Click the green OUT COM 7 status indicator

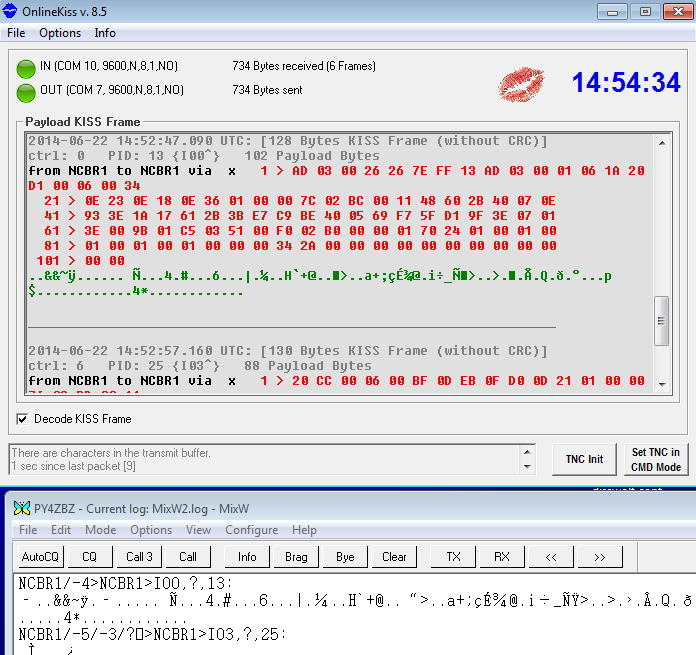pyautogui.click(x=26, y=93)
